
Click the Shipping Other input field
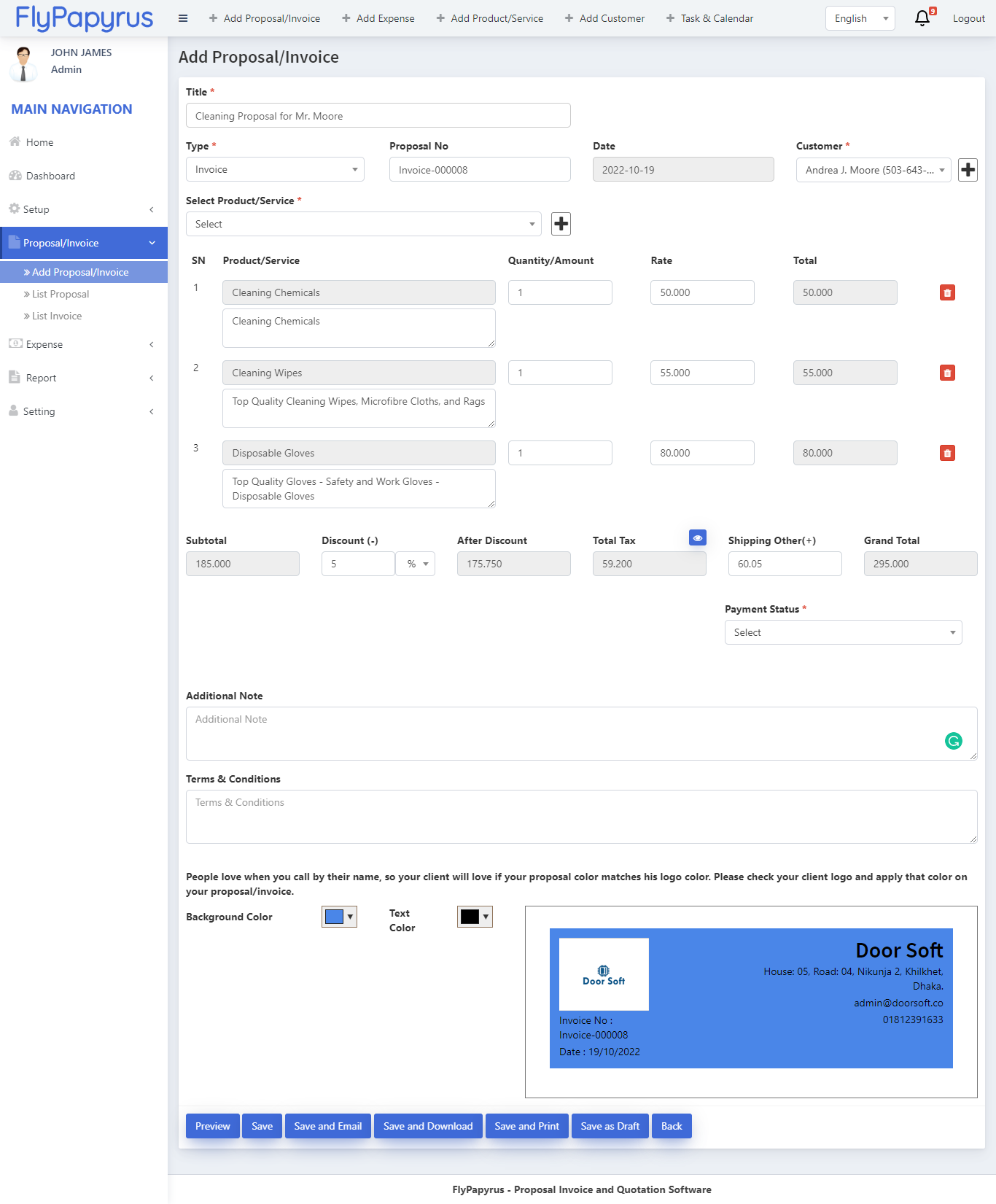click(785, 564)
